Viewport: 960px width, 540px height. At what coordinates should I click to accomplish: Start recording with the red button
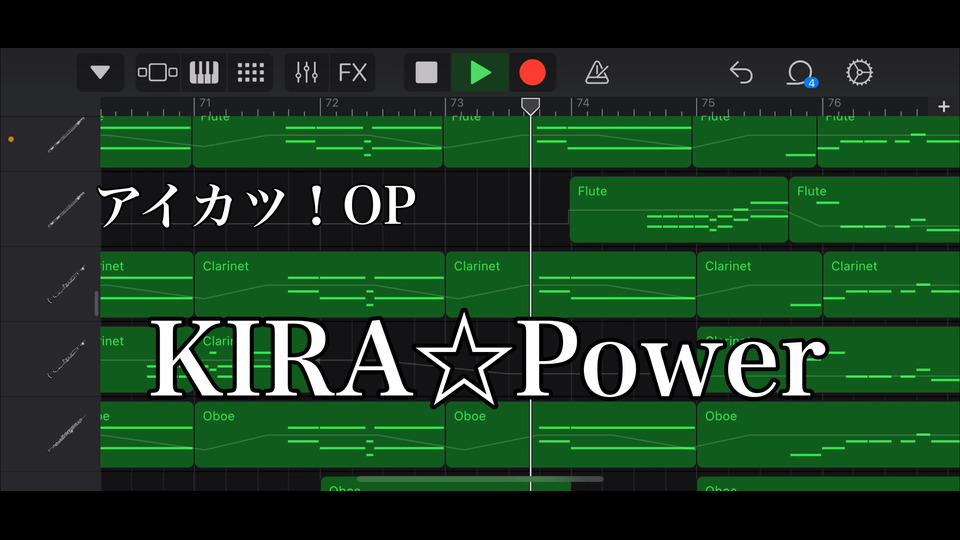(532, 72)
